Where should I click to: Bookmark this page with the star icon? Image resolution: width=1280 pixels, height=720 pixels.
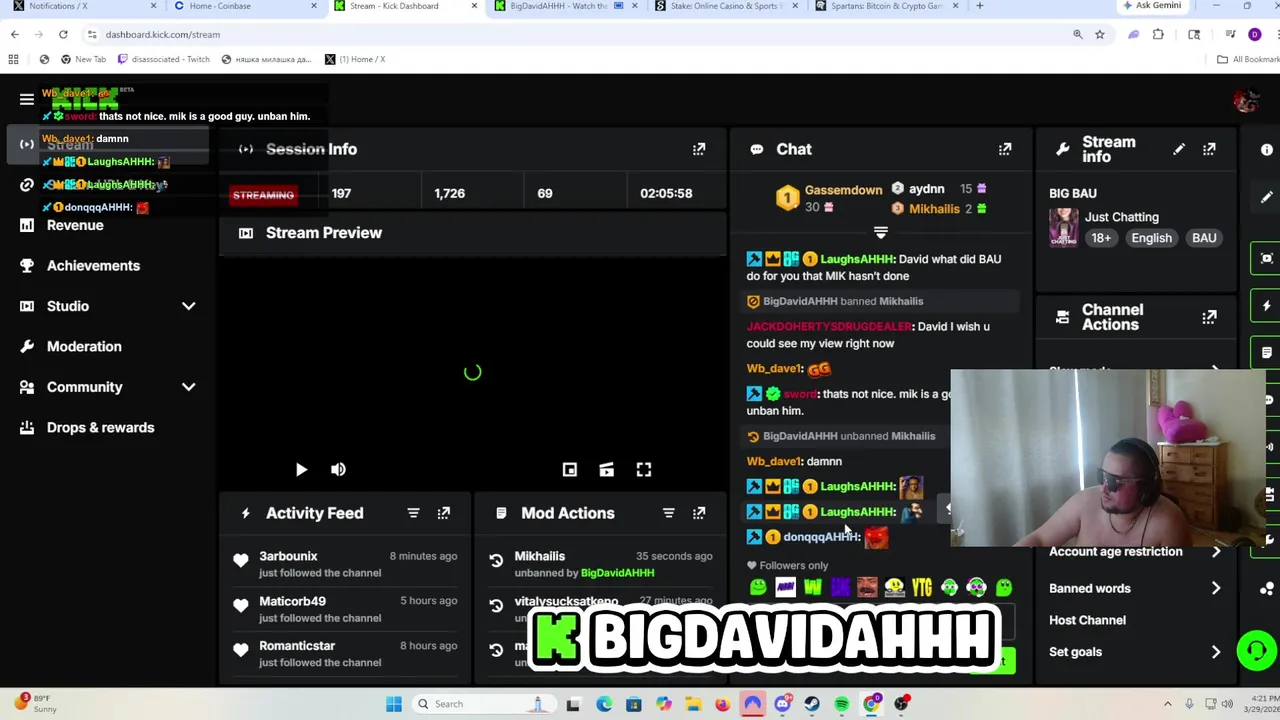(x=1100, y=34)
